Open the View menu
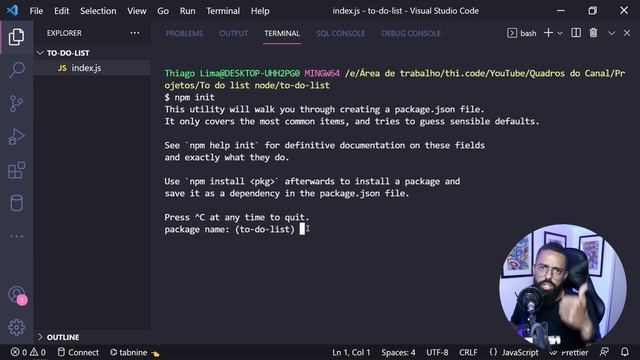The height and width of the screenshot is (360, 640). point(137,11)
